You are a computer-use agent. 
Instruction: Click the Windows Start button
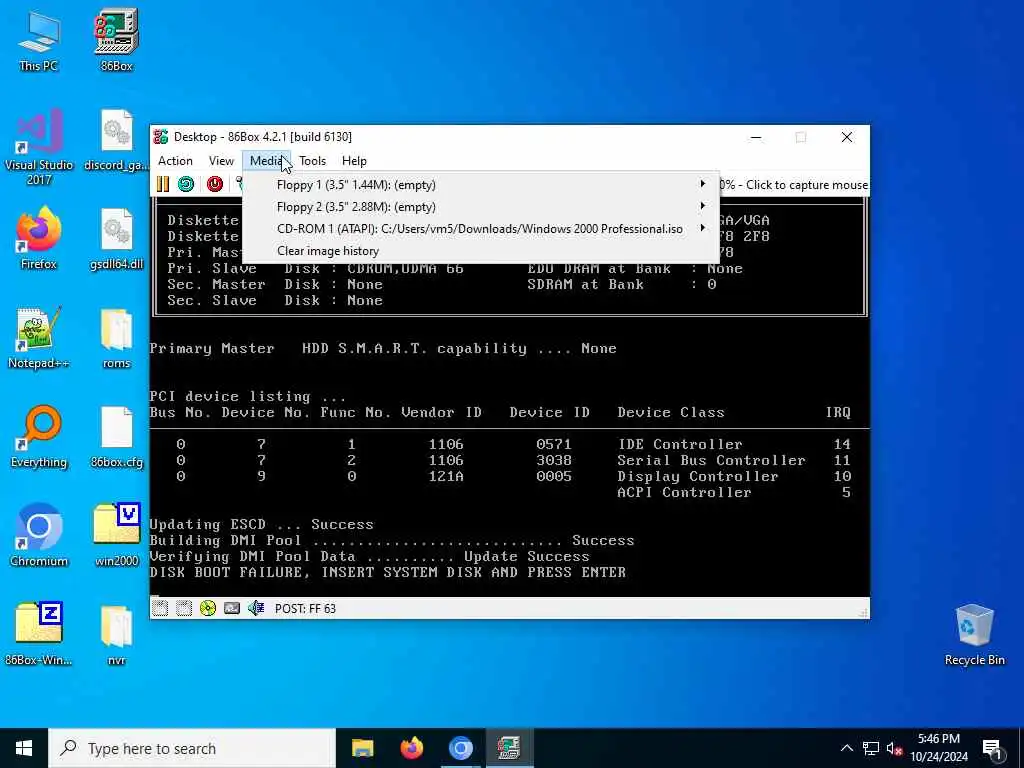point(24,748)
